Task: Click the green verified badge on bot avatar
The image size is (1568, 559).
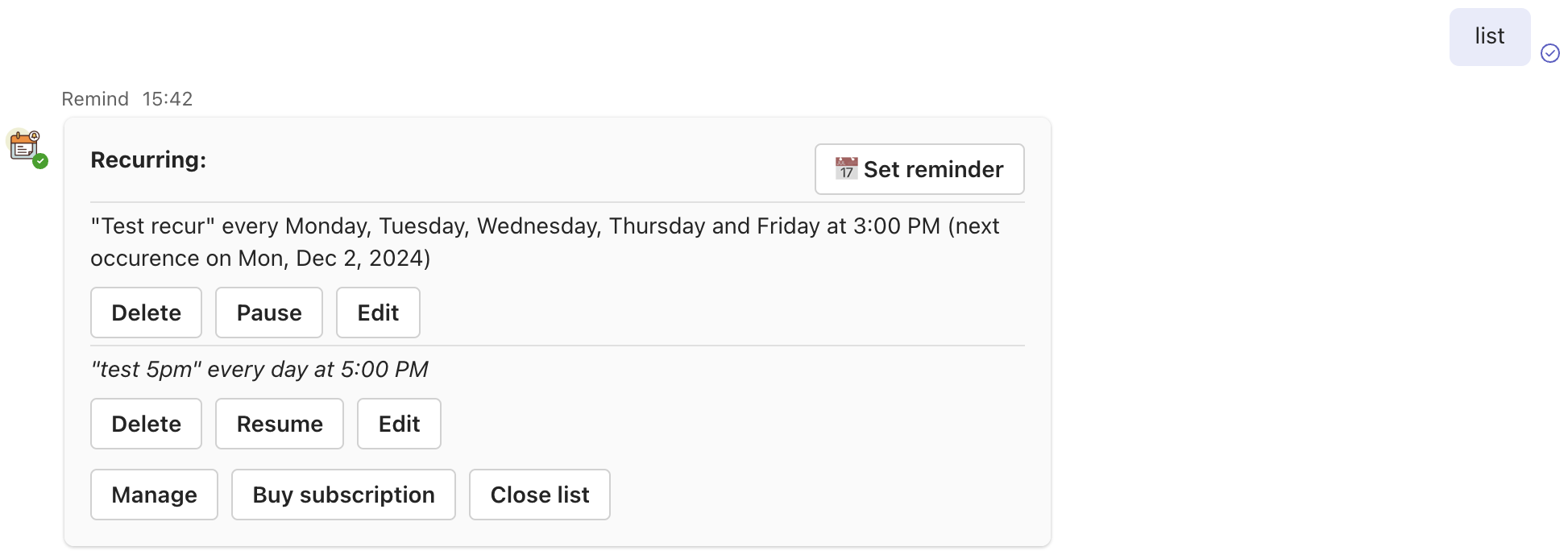Action: tap(39, 161)
